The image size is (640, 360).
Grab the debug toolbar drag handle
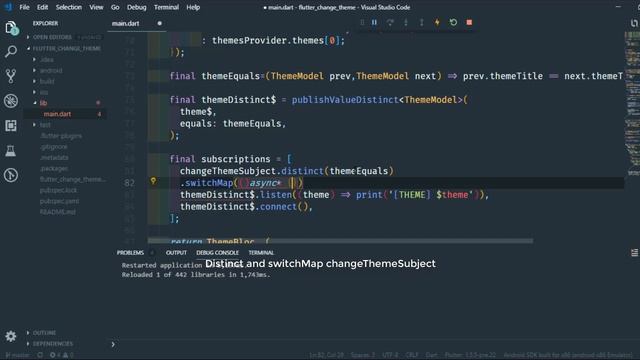(362, 22)
